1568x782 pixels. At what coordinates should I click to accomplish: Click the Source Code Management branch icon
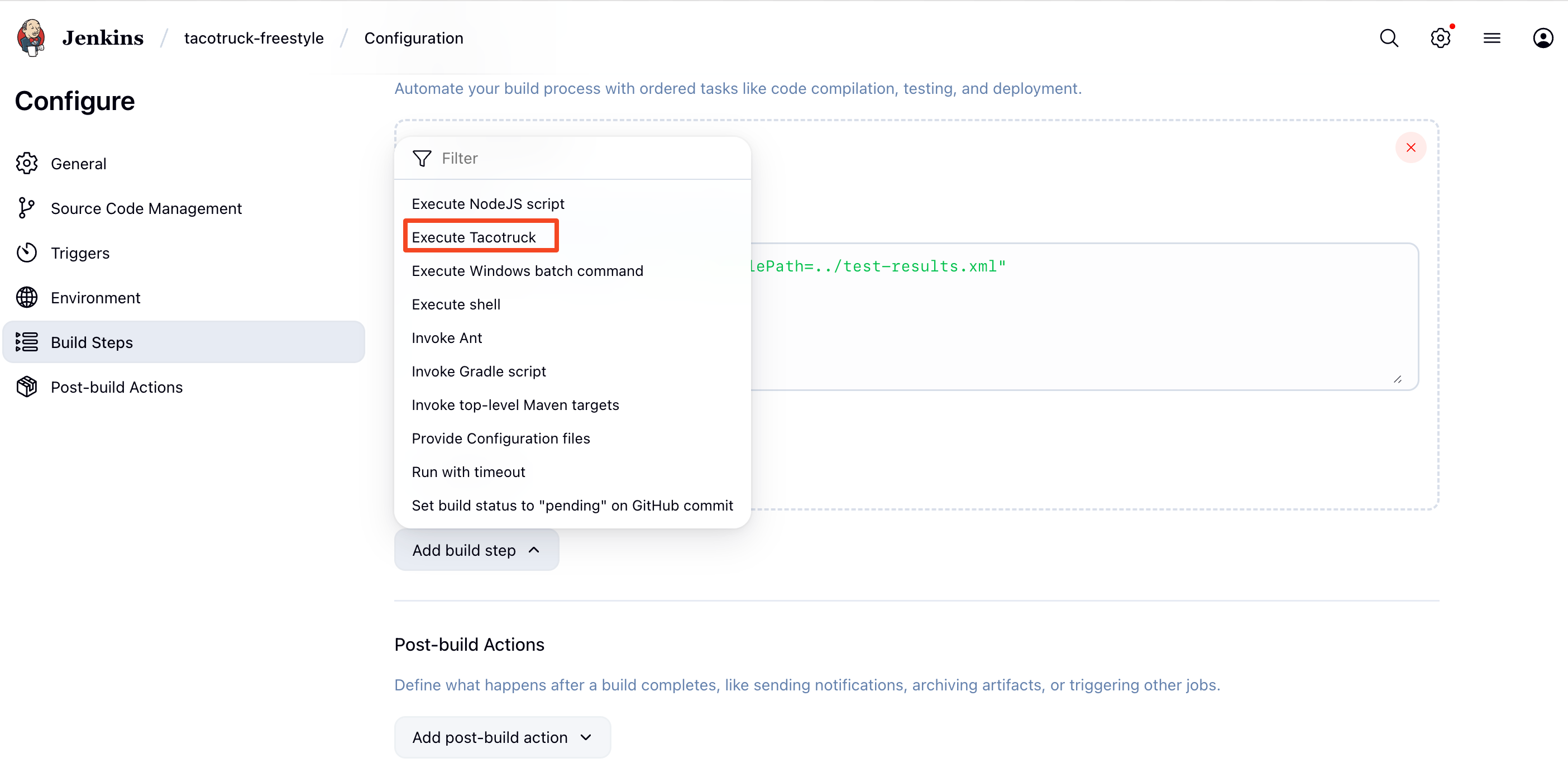pos(27,208)
